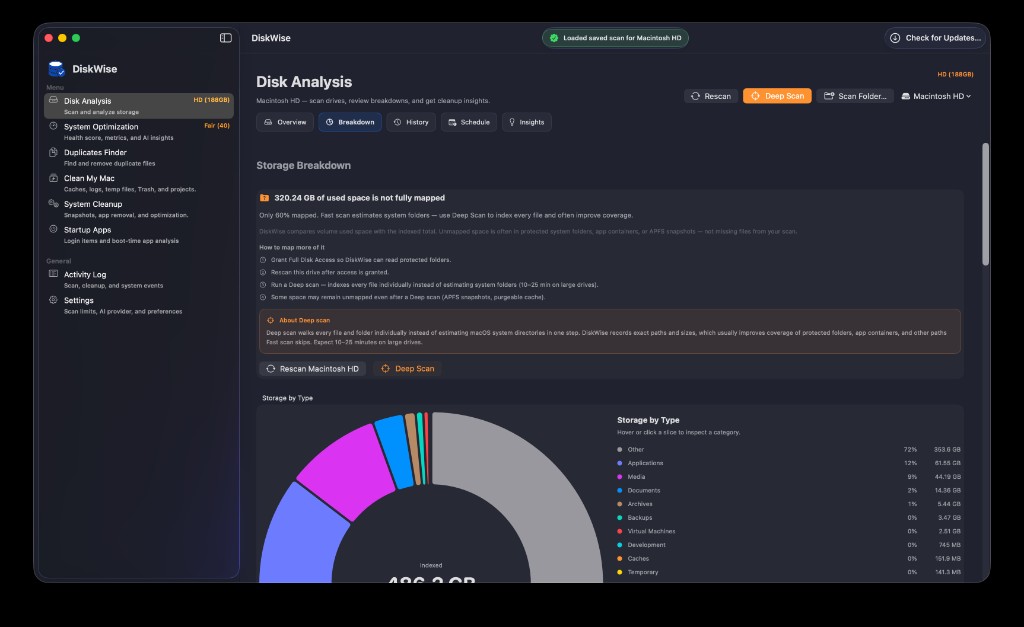Toggle the sidebar panel icon
The width and height of the screenshot is (1024, 627).
pos(225,38)
